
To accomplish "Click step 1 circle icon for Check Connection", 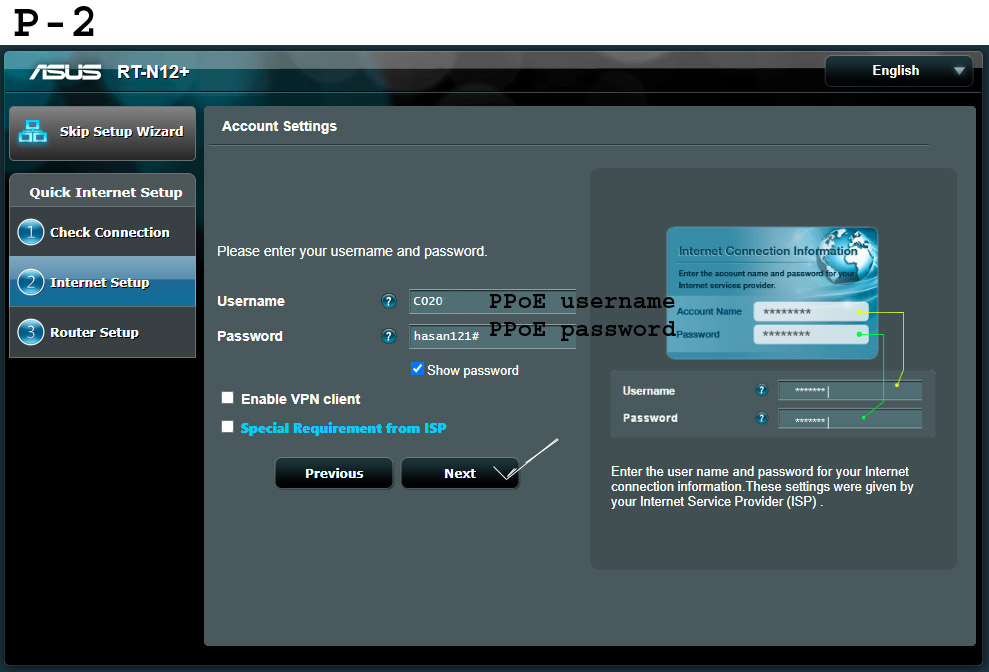I will tap(31, 232).
